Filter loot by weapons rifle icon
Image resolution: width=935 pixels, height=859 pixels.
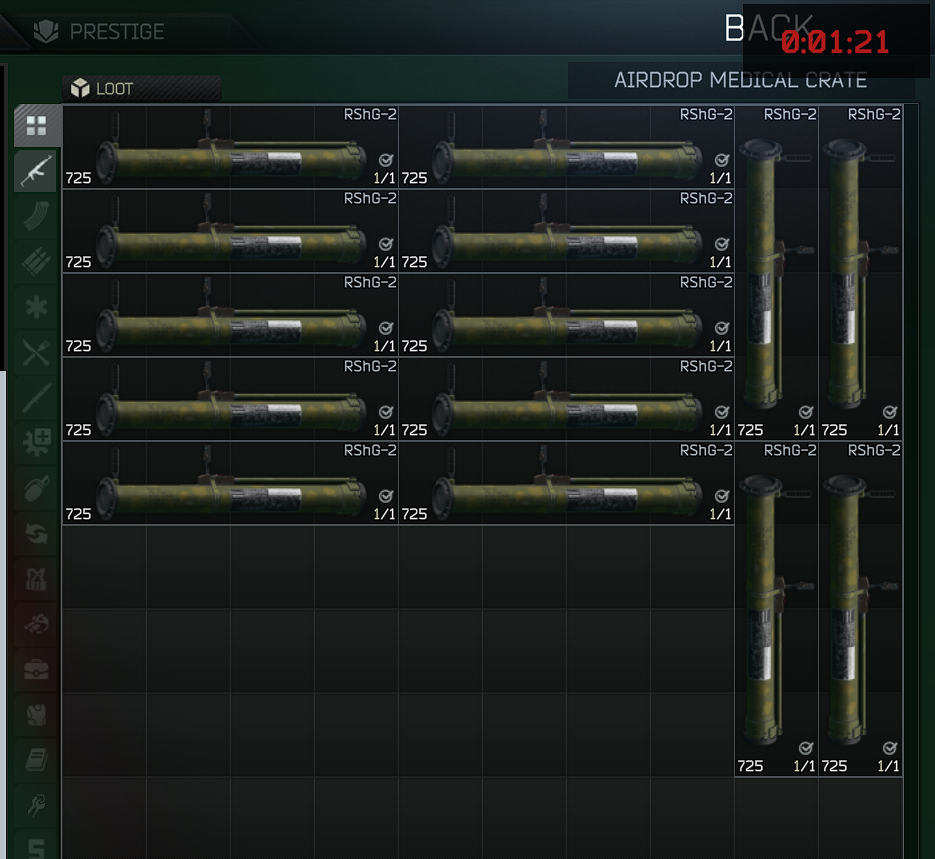tap(36, 170)
